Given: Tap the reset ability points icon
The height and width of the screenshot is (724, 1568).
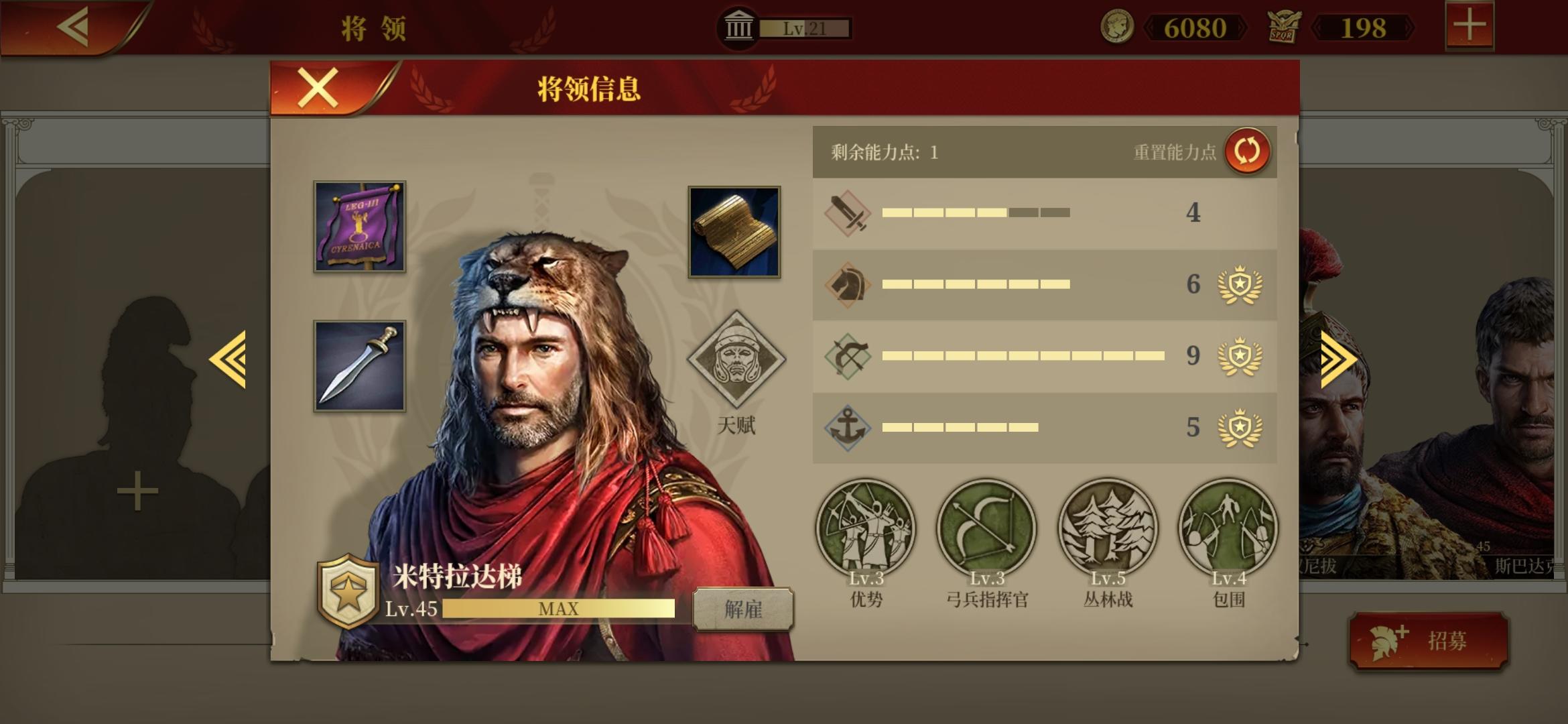Looking at the screenshot, I should (x=1247, y=152).
